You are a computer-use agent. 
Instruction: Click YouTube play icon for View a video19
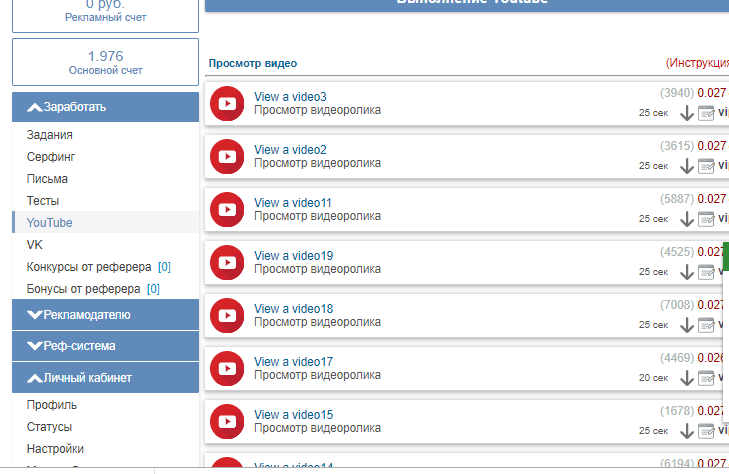coord(227,262)
